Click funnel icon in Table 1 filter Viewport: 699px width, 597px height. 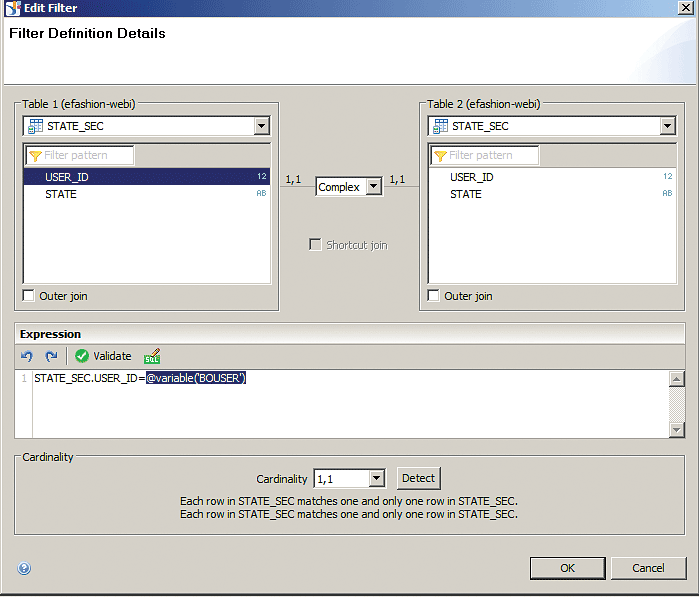[x=35, y=156]
